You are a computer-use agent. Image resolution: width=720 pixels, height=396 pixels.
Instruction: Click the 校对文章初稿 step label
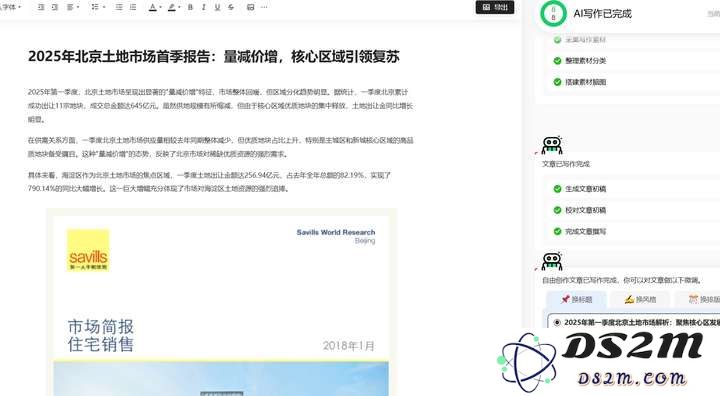[x=585, y=210]
